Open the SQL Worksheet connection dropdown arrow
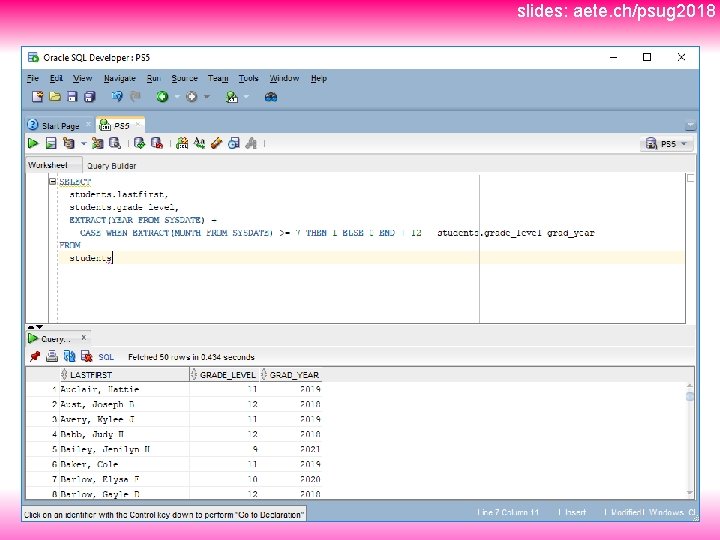 pyautogui.click(x=246, y=97)
